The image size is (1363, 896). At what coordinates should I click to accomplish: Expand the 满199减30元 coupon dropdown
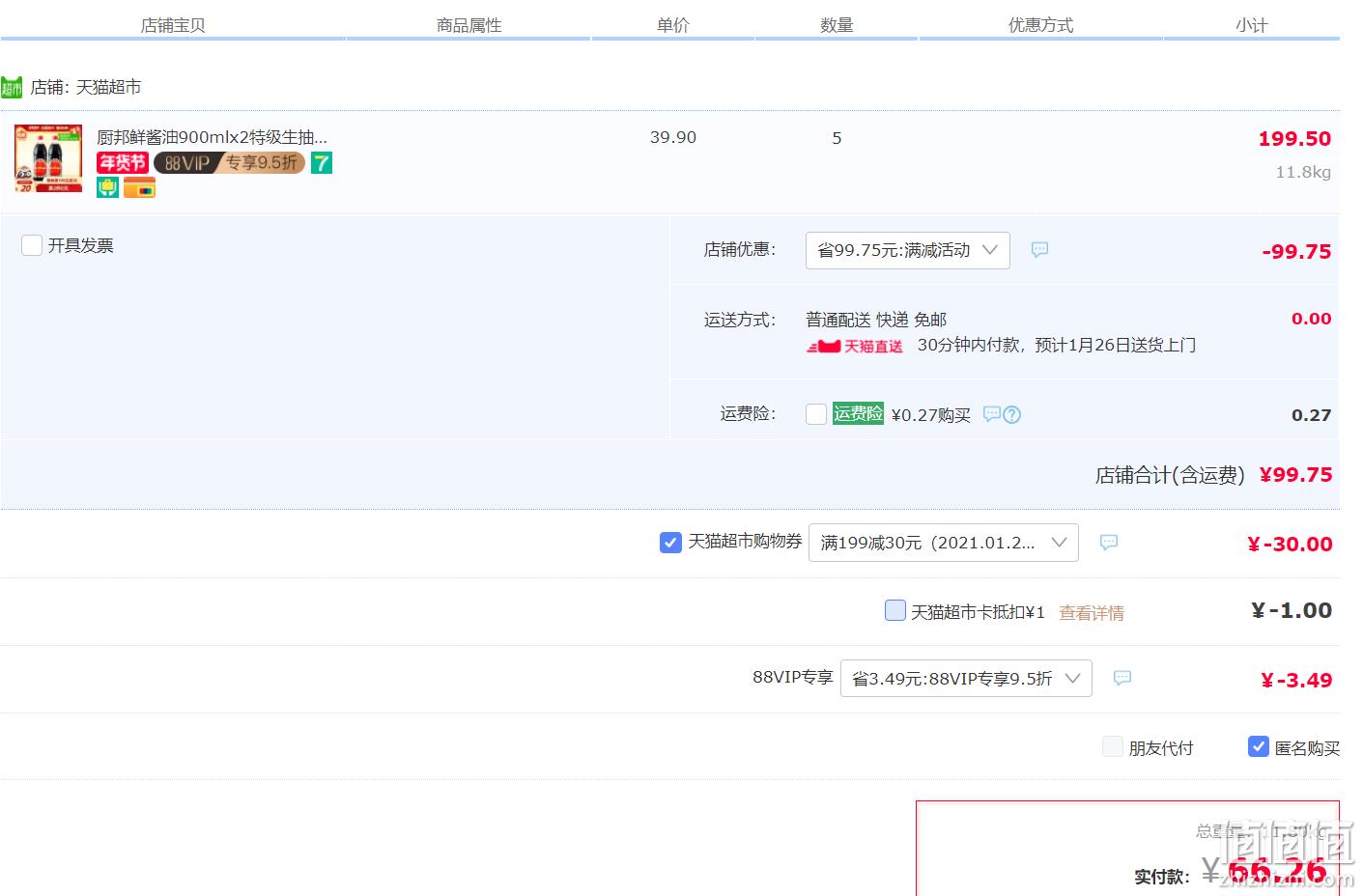pyautogui.click(x=944, y=543)
